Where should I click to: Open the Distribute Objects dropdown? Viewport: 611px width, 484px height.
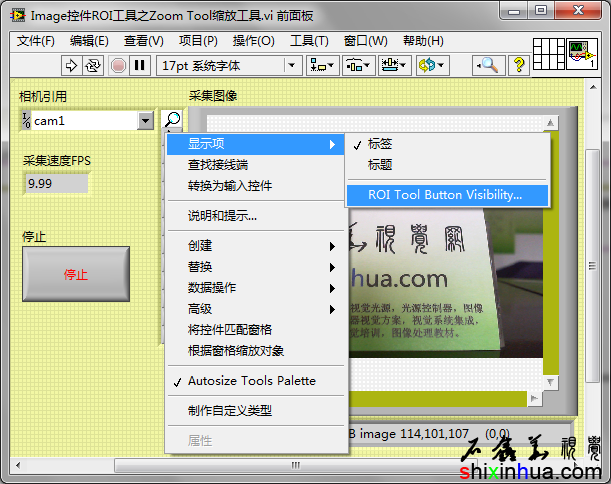coord(358,65)
